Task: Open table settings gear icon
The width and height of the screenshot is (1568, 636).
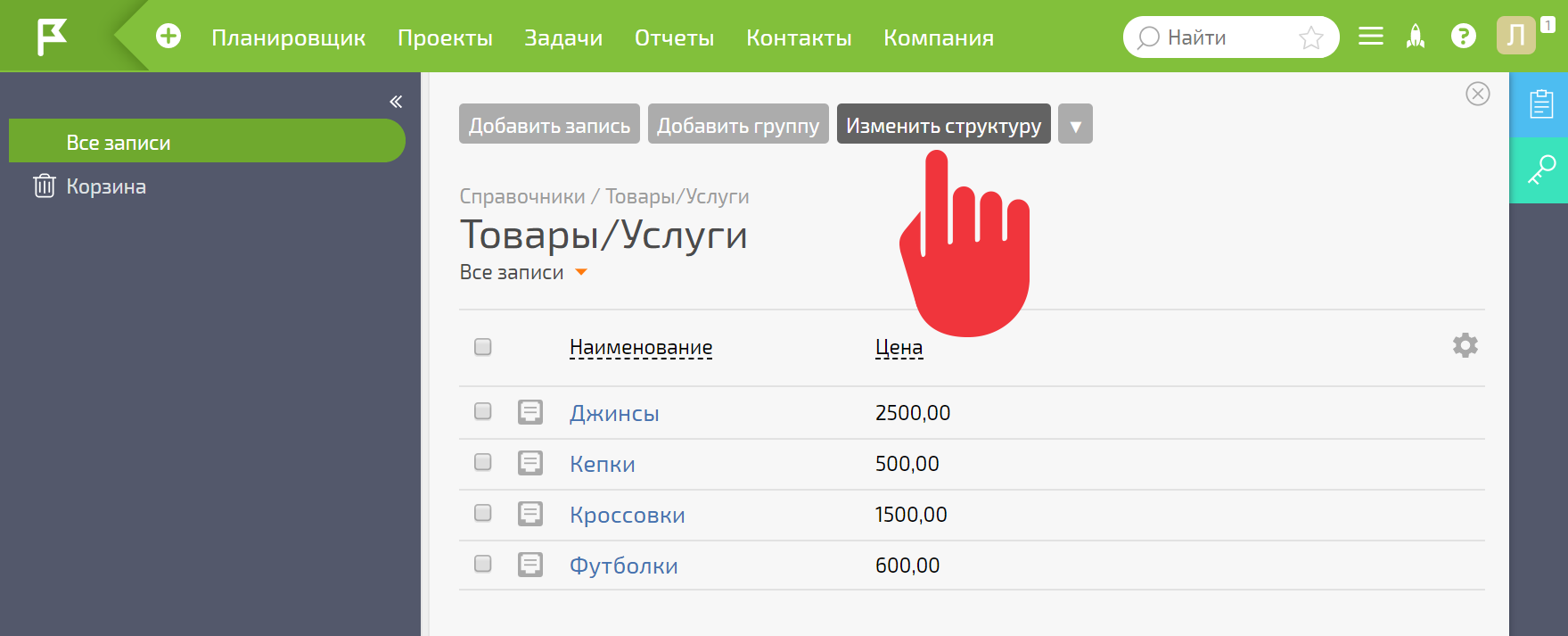Action: (x=1465, y=345)
